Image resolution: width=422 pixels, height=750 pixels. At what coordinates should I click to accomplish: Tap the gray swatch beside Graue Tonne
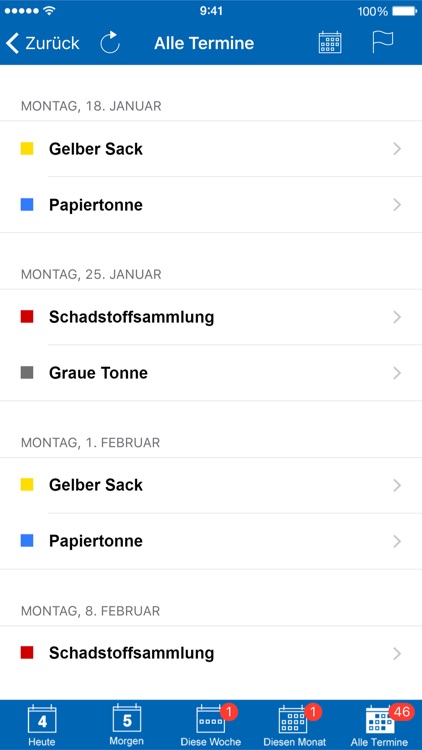[x=27, y=373]
